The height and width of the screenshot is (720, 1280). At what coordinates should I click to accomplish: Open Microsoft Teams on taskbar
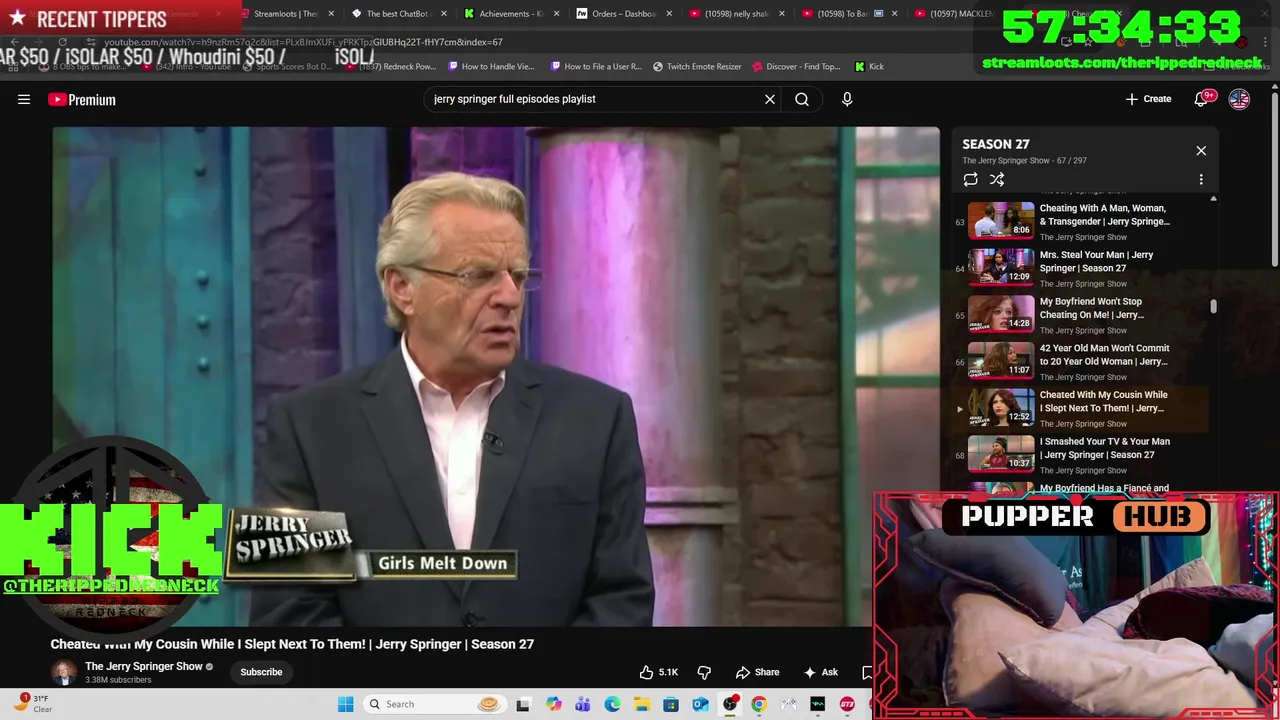[583, 704]
